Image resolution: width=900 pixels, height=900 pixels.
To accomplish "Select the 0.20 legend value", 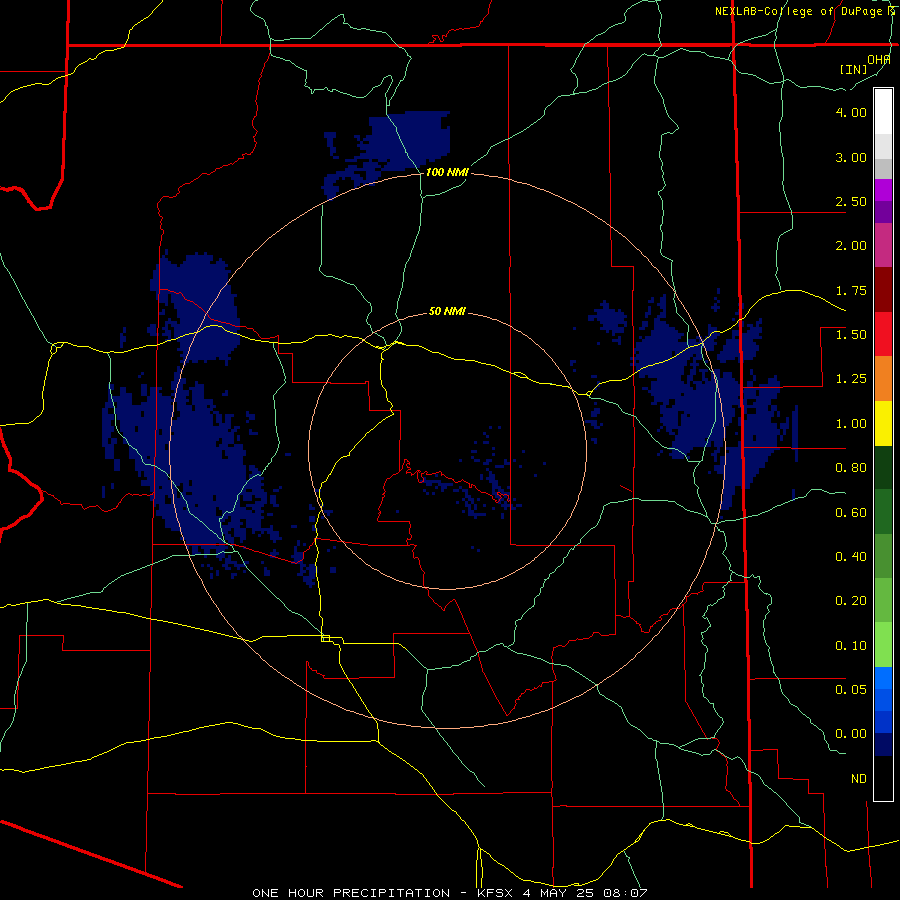I will (851, 601).
